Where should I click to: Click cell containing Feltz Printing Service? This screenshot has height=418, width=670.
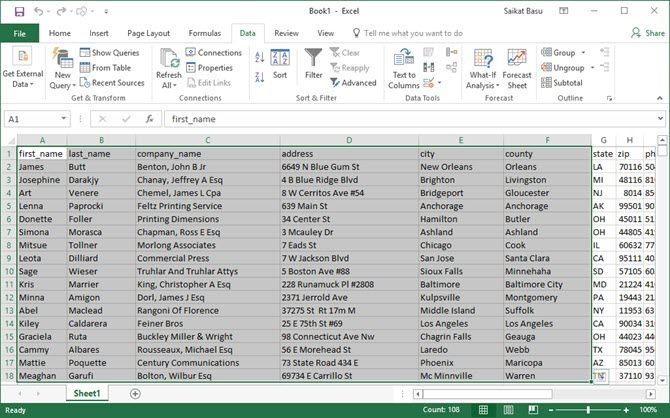[x=207, y=206]
